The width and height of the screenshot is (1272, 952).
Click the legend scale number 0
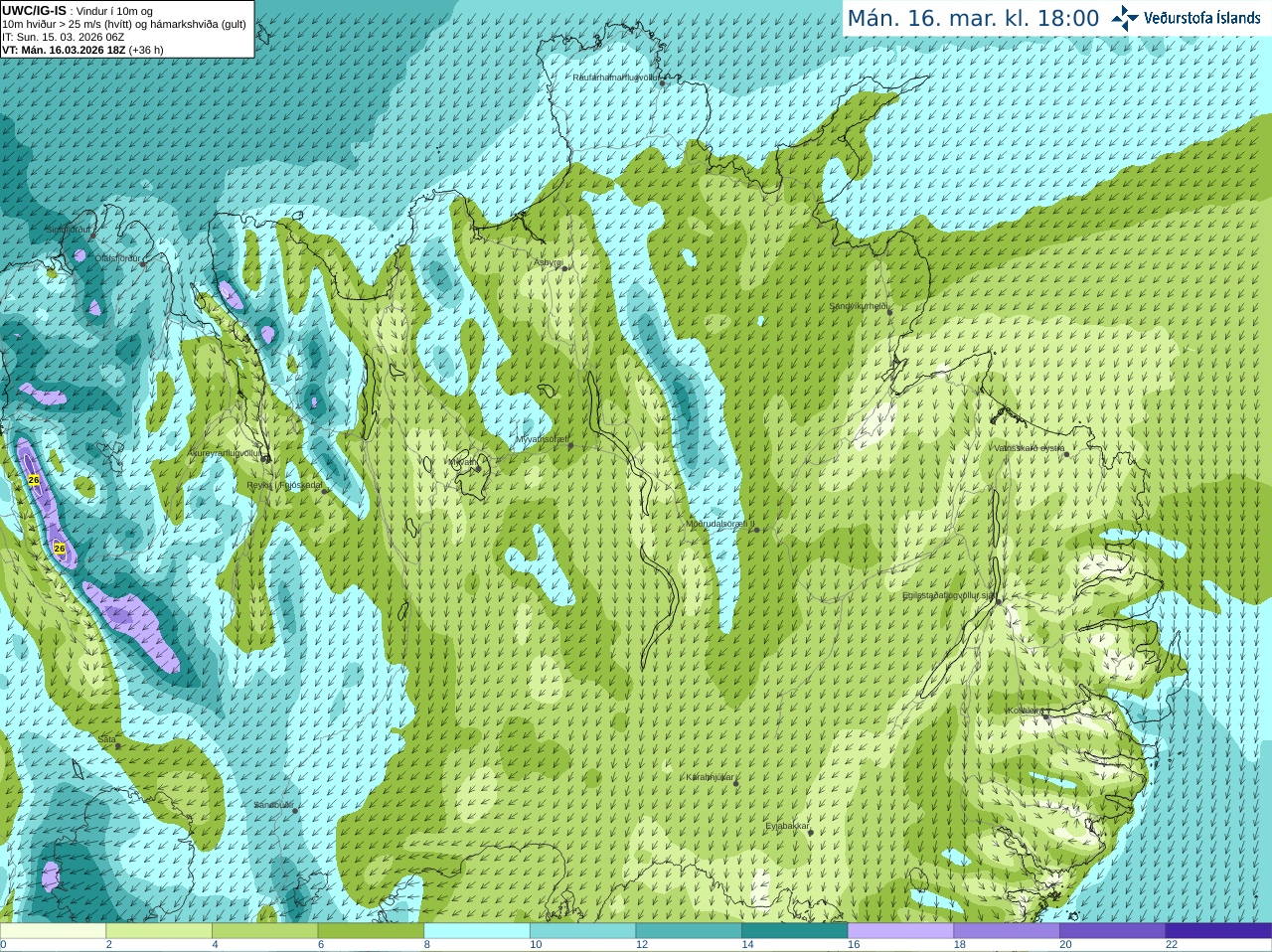click(3, 945)
